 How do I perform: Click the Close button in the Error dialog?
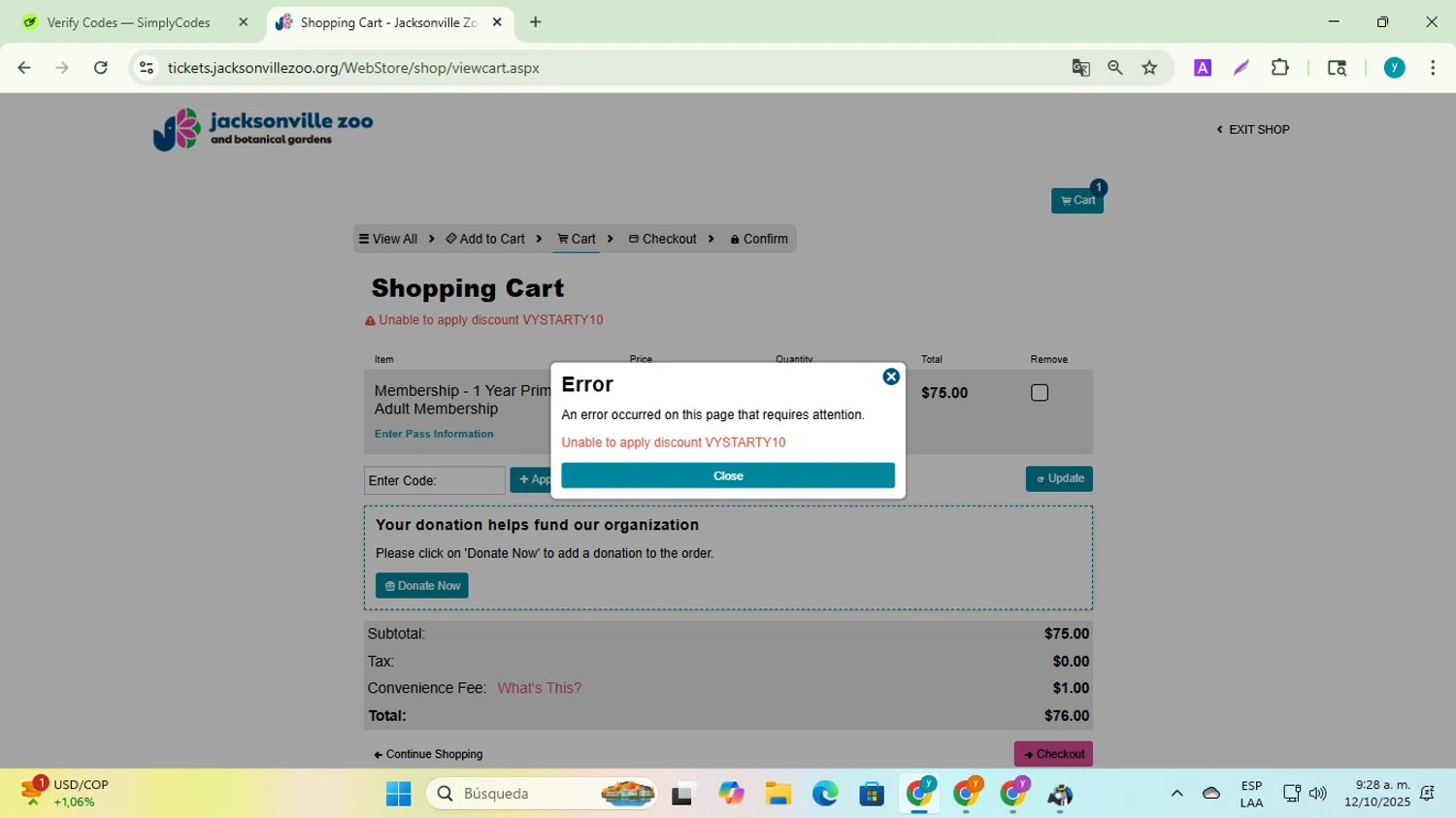728,475
